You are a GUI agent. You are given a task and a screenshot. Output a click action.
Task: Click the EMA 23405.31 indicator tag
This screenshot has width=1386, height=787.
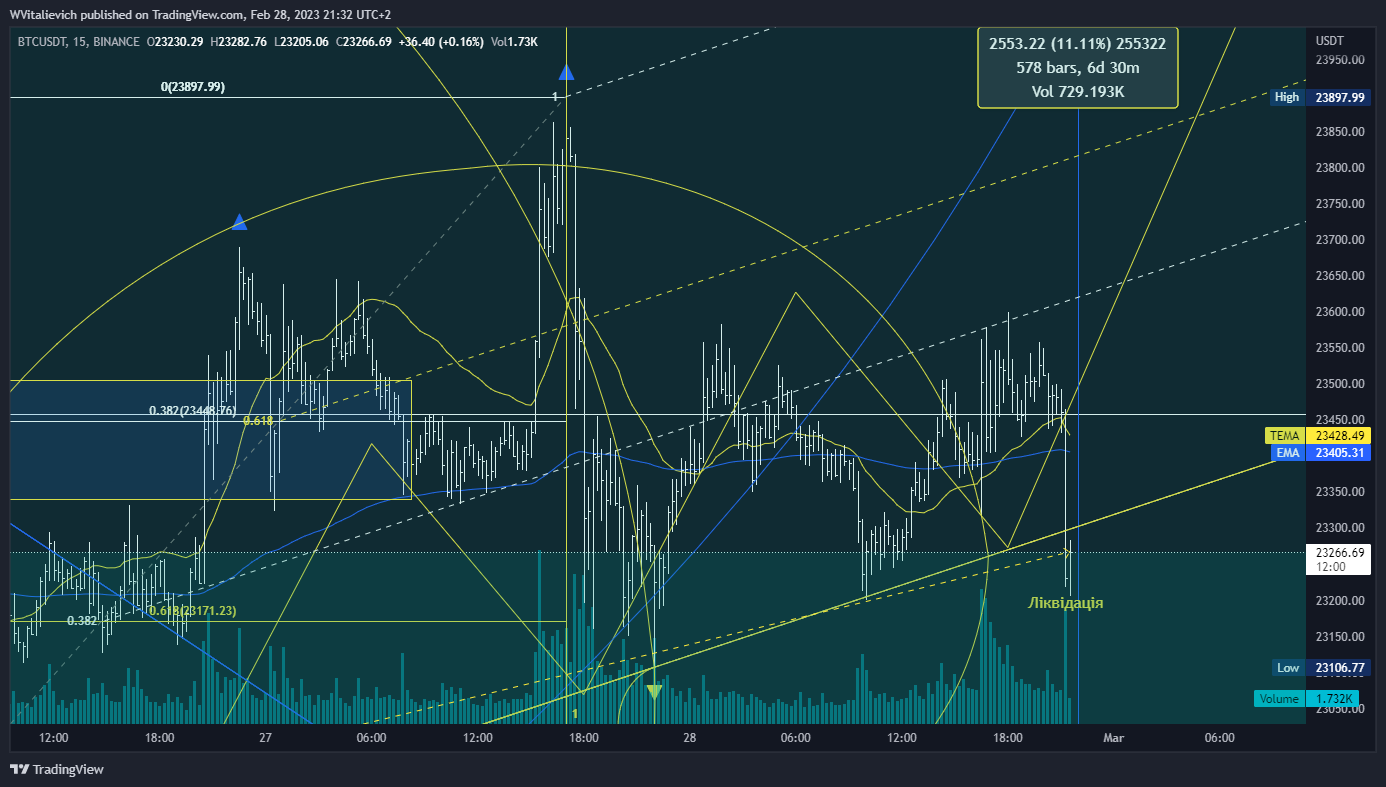(1321, 453)
